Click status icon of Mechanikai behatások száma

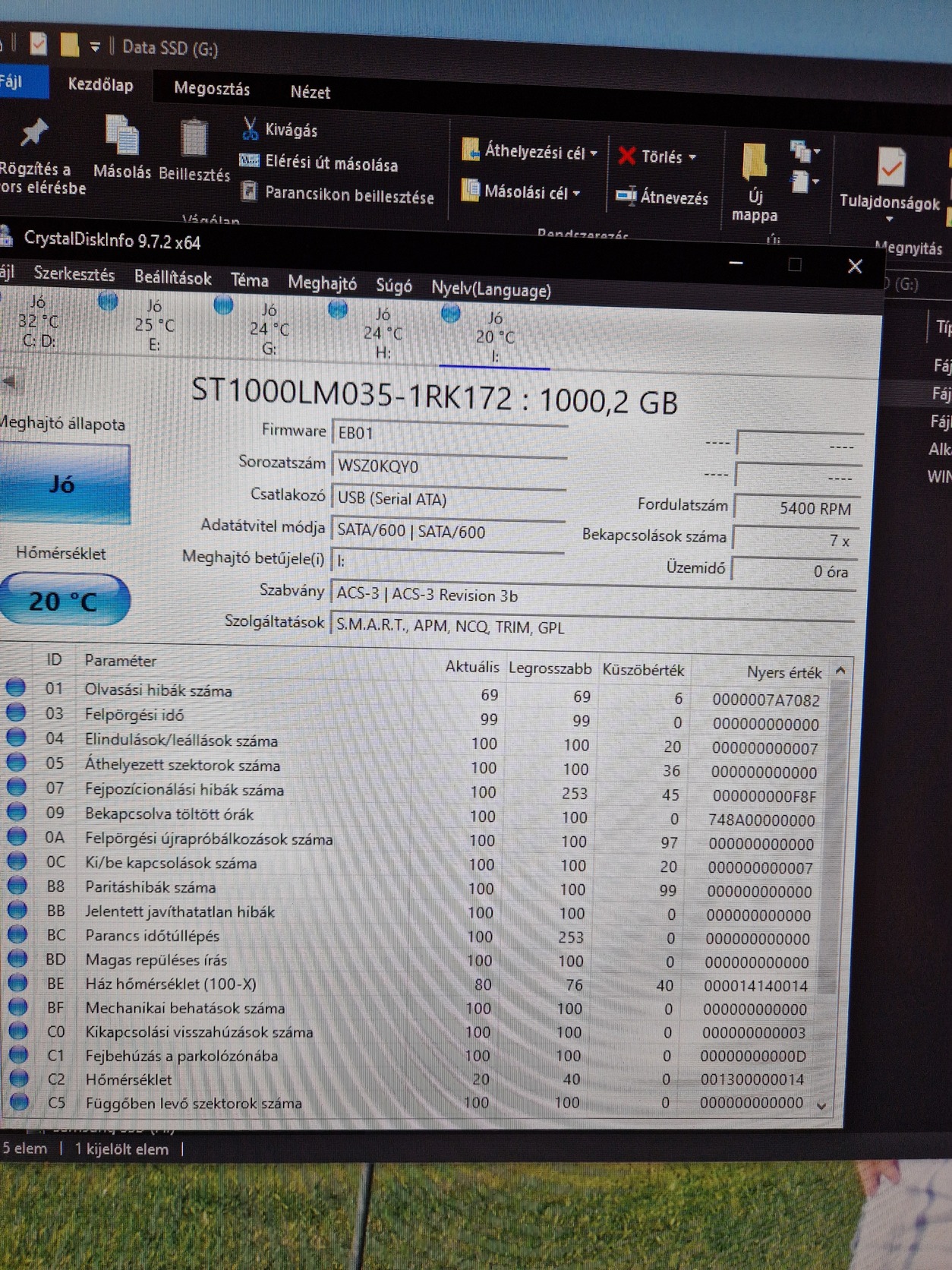[18, 1006]
